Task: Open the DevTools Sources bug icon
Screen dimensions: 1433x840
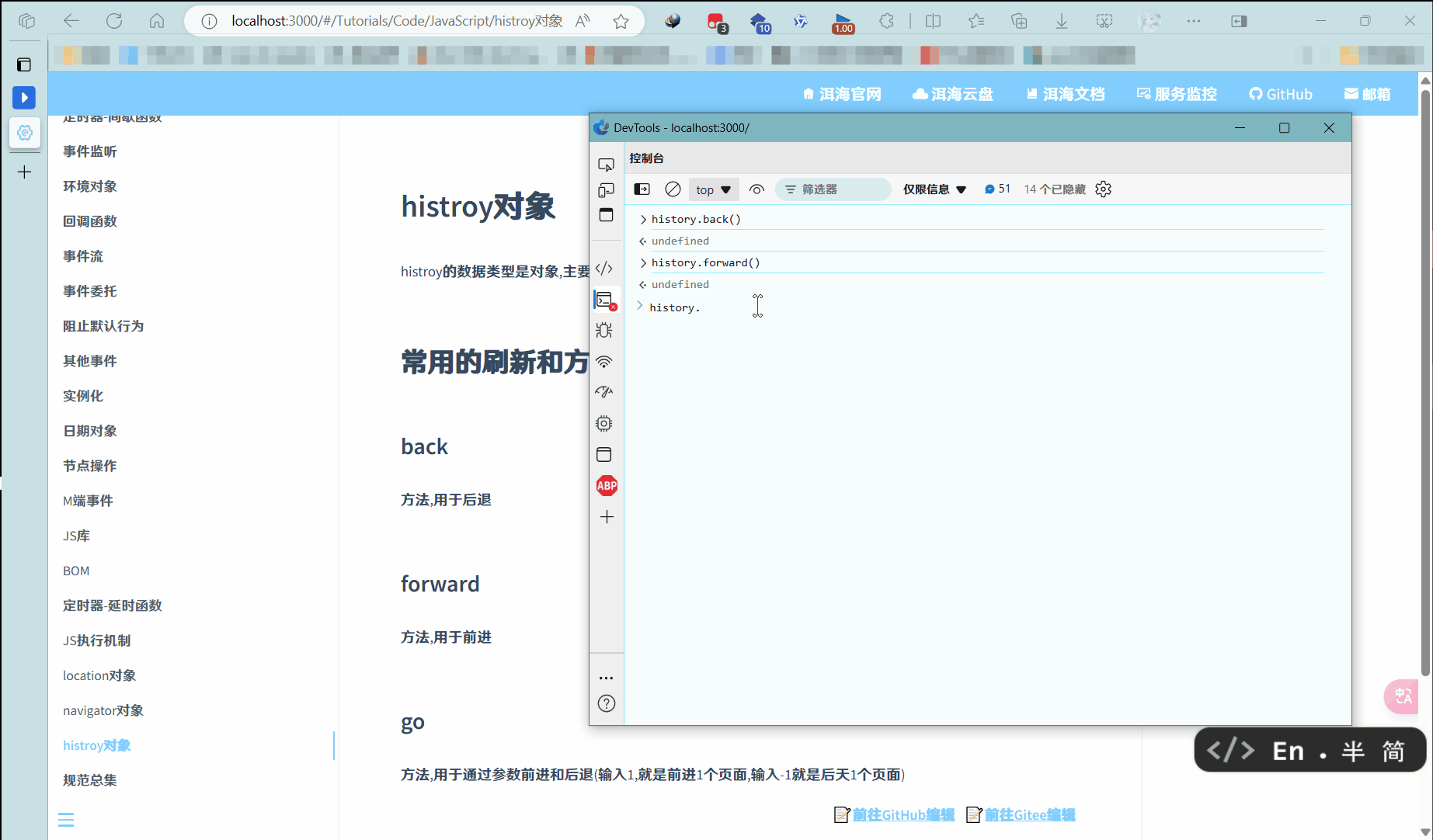Action: [604, 330]
